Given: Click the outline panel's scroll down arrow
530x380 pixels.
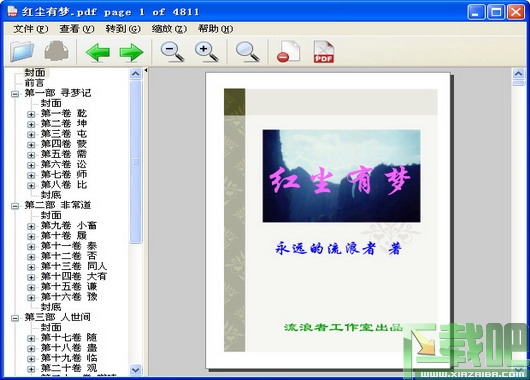Looking at the screenshot, I should coord(136,370).
